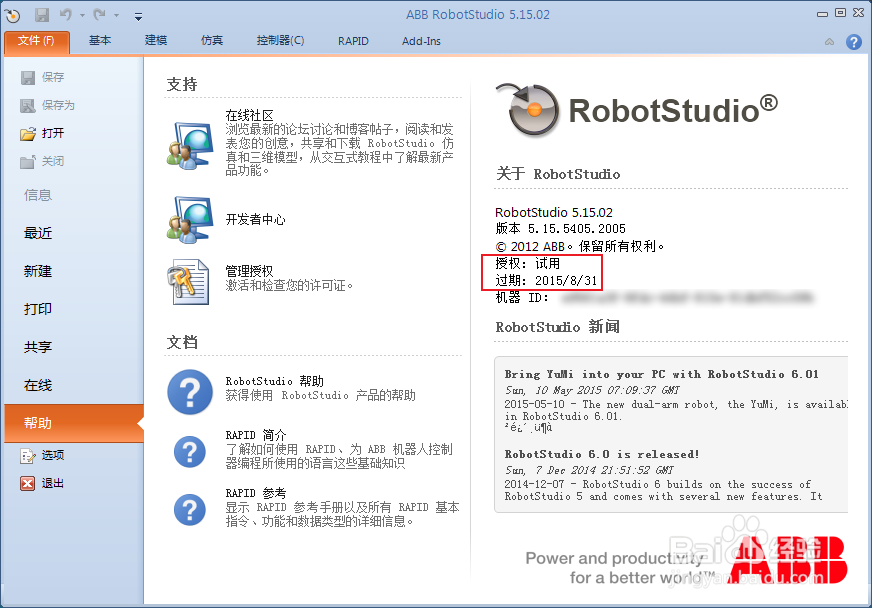This screenshot has width=872, height=608.
Task: Click the 关闭 folder icon
Action: (x=28, y=162)
